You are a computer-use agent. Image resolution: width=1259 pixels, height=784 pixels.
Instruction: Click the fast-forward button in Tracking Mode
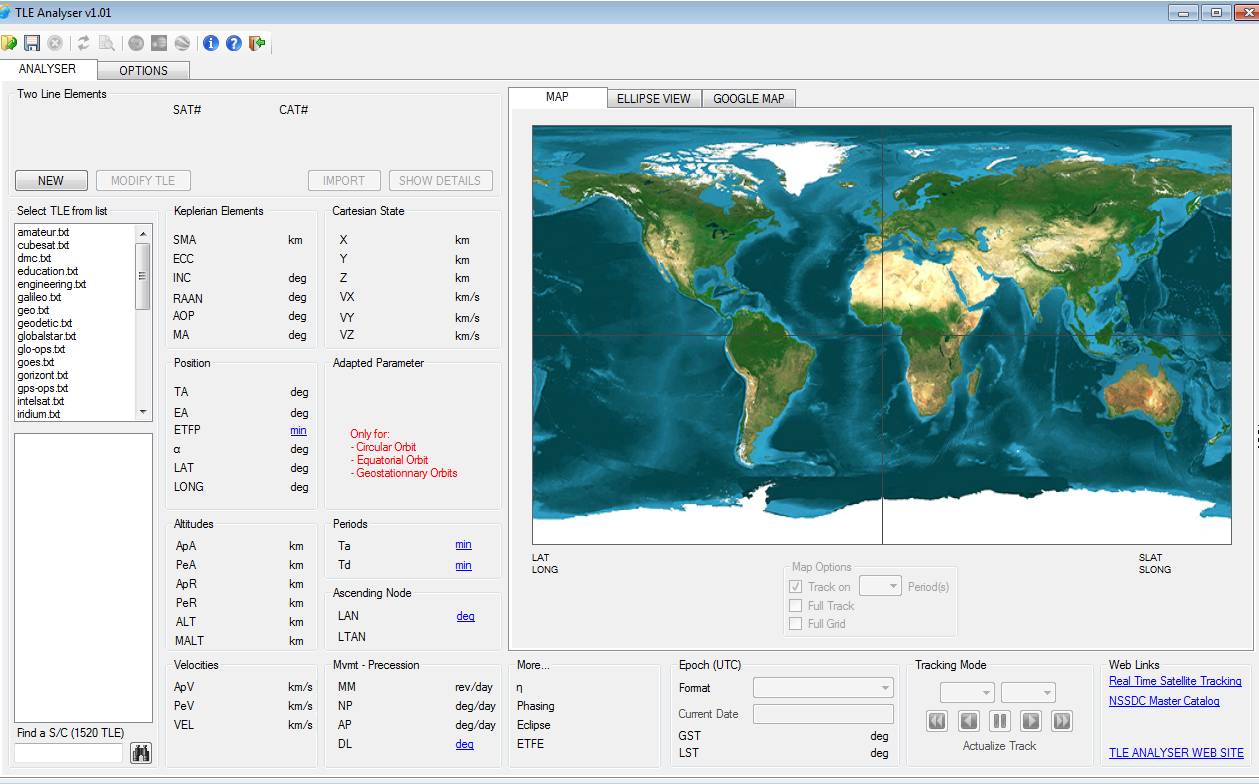click(x=1062, y=721)
